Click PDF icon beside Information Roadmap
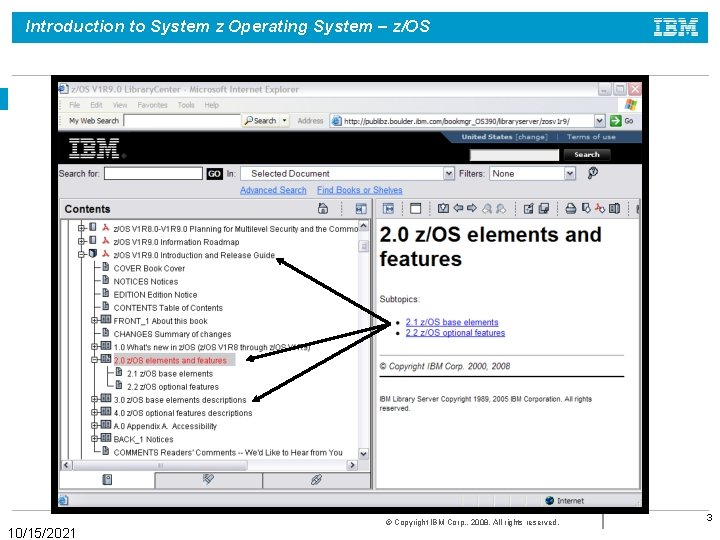The width and height of the screenshot is (720, 540). 106,241
